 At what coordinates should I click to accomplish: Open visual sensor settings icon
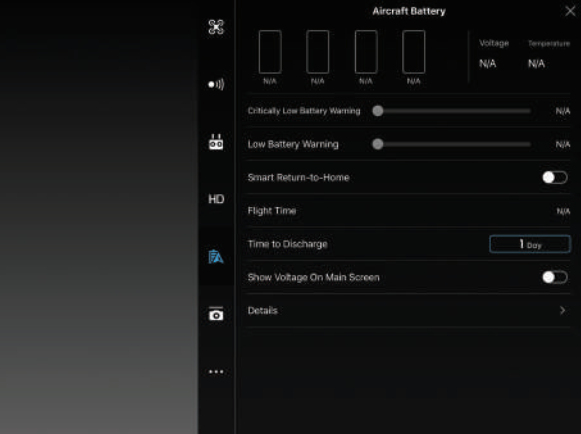click(216, 85)
